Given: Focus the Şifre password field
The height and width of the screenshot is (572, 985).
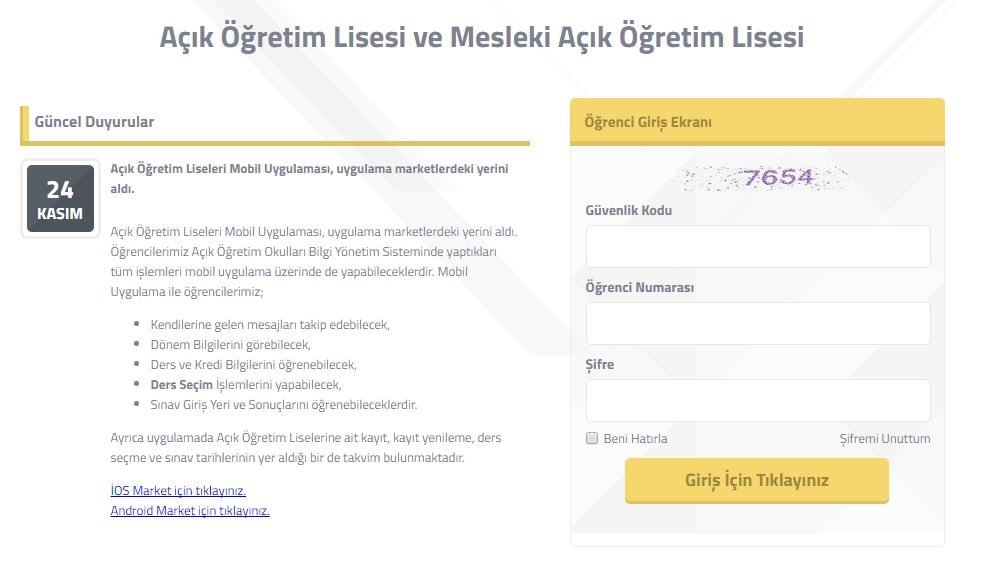Looking at the screenshot, I should [x=758, y=400].
